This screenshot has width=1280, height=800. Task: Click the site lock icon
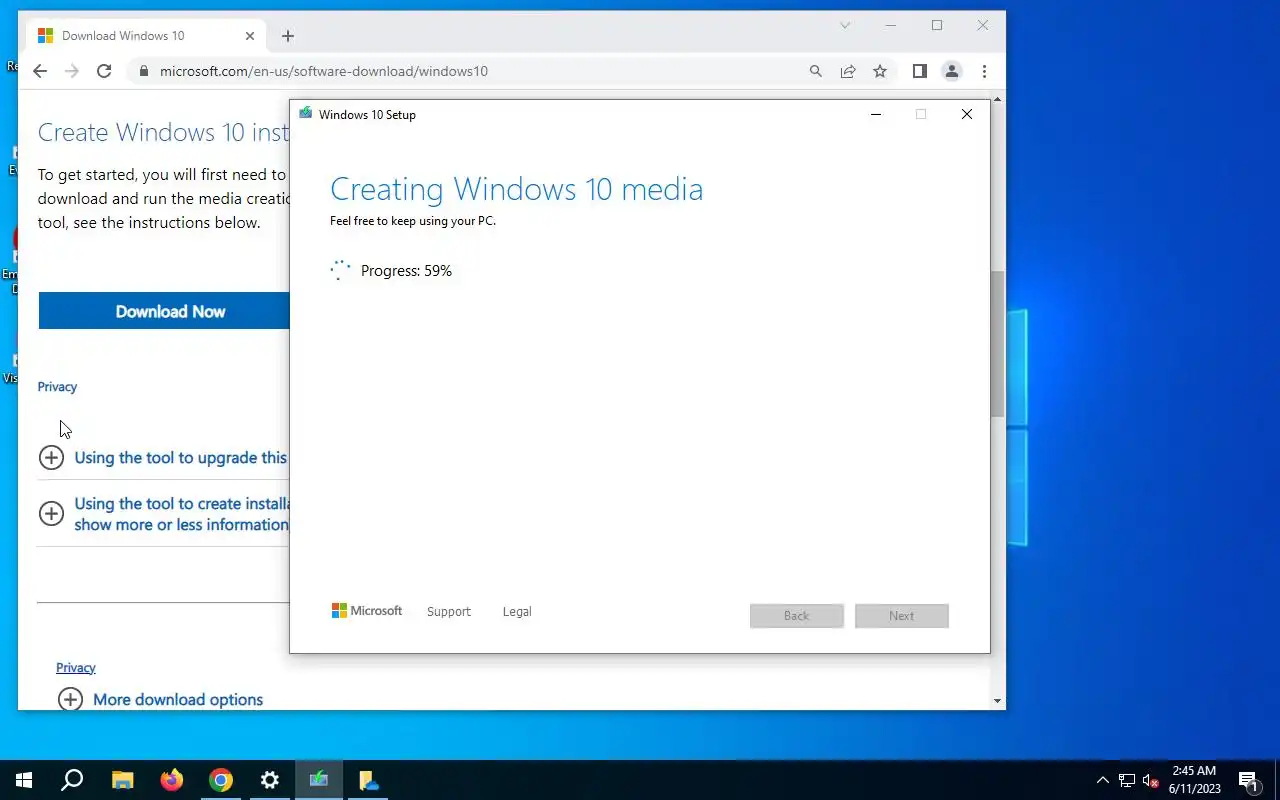coord(143,71)
